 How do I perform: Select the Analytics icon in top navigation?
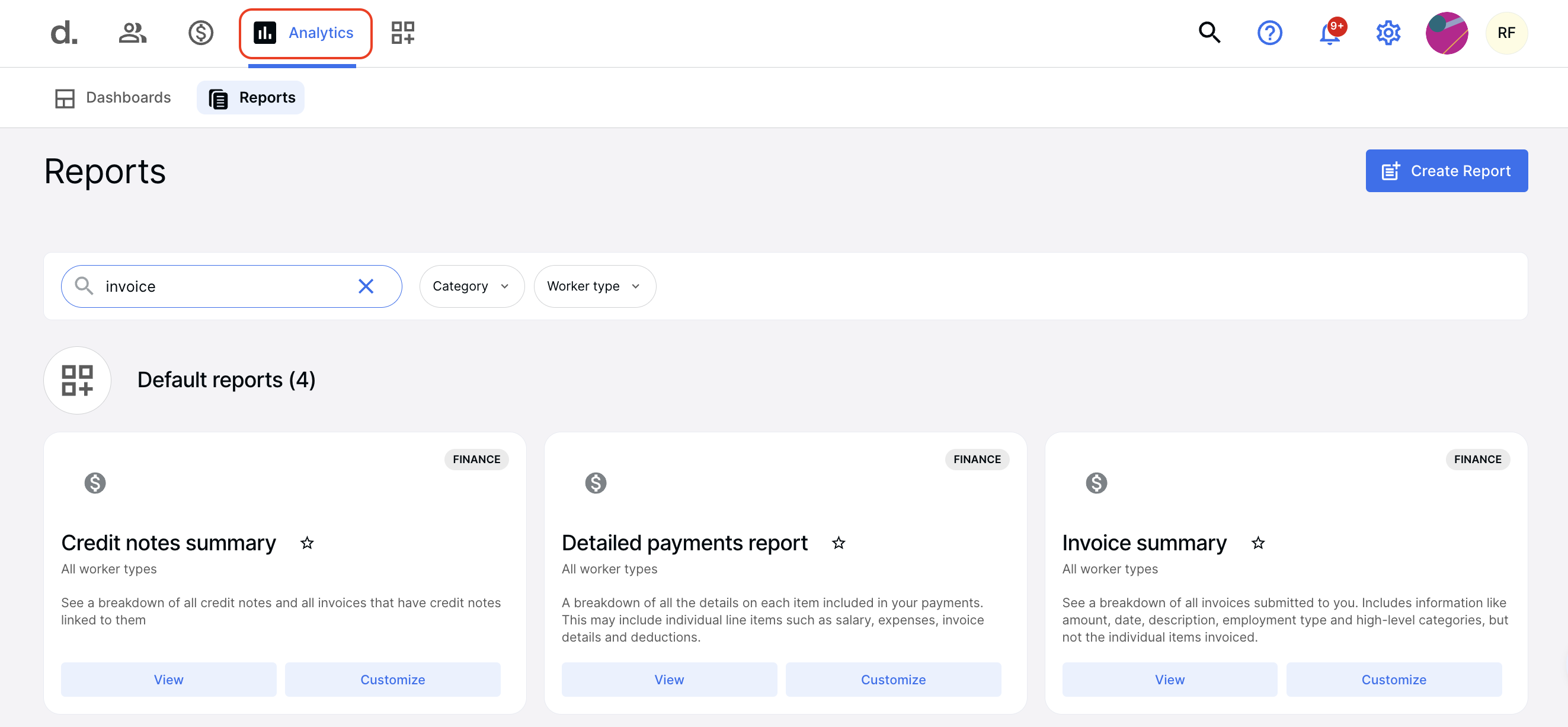264,33
